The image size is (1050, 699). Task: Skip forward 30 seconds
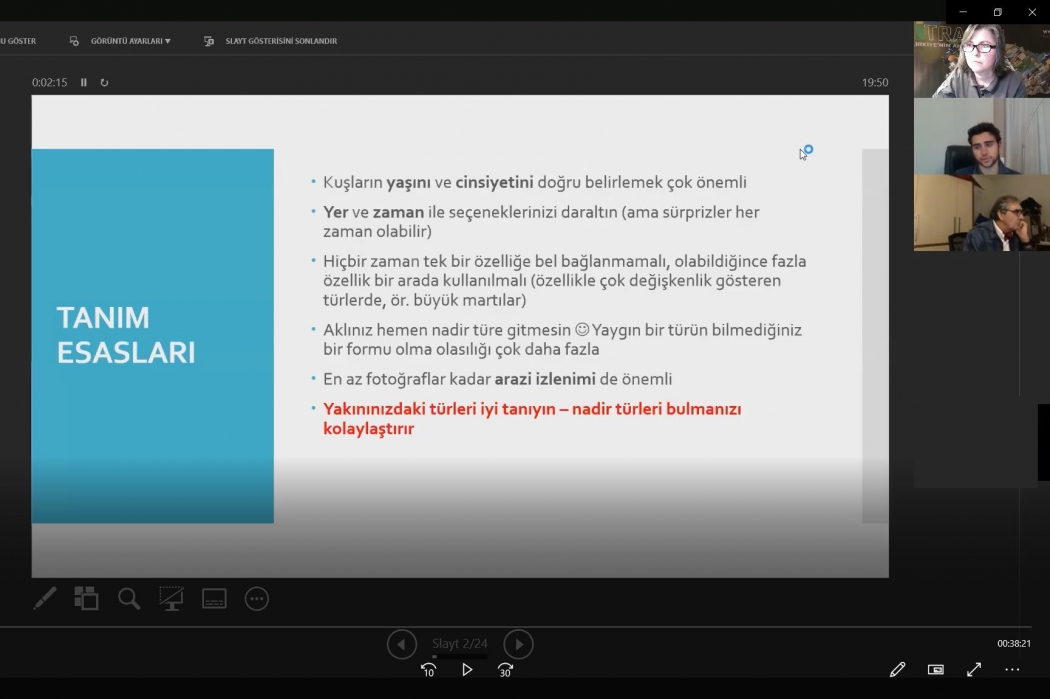[505, 670]
